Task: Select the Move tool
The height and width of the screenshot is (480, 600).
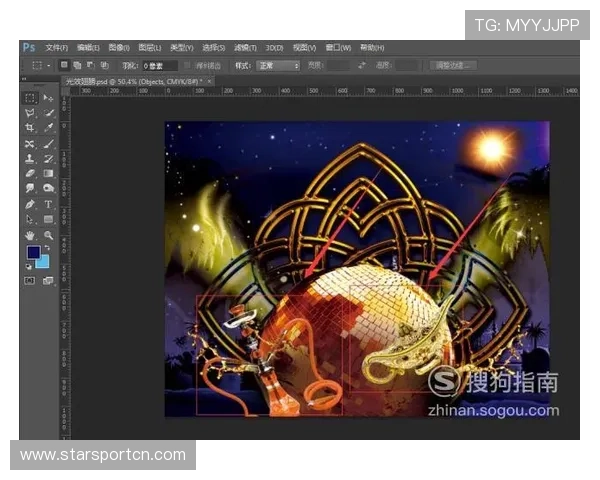Action: 48,98
